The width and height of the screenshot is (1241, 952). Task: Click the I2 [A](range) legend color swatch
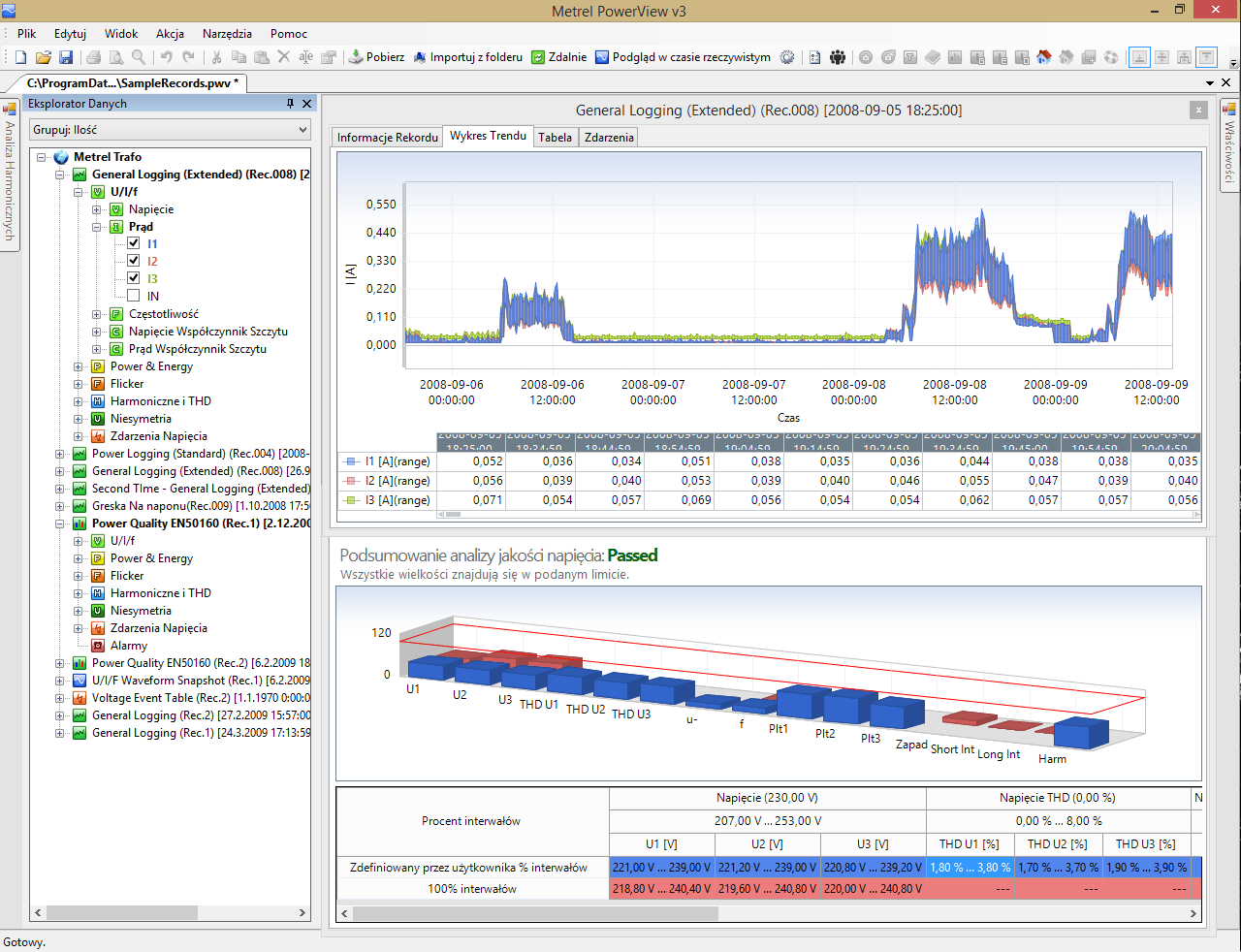click(351, 481)
